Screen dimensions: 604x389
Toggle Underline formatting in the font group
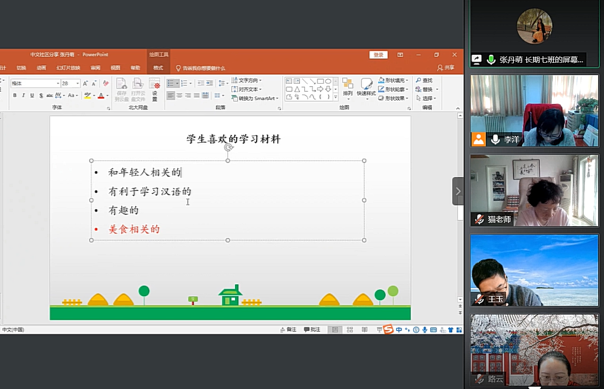pos(32,95)
